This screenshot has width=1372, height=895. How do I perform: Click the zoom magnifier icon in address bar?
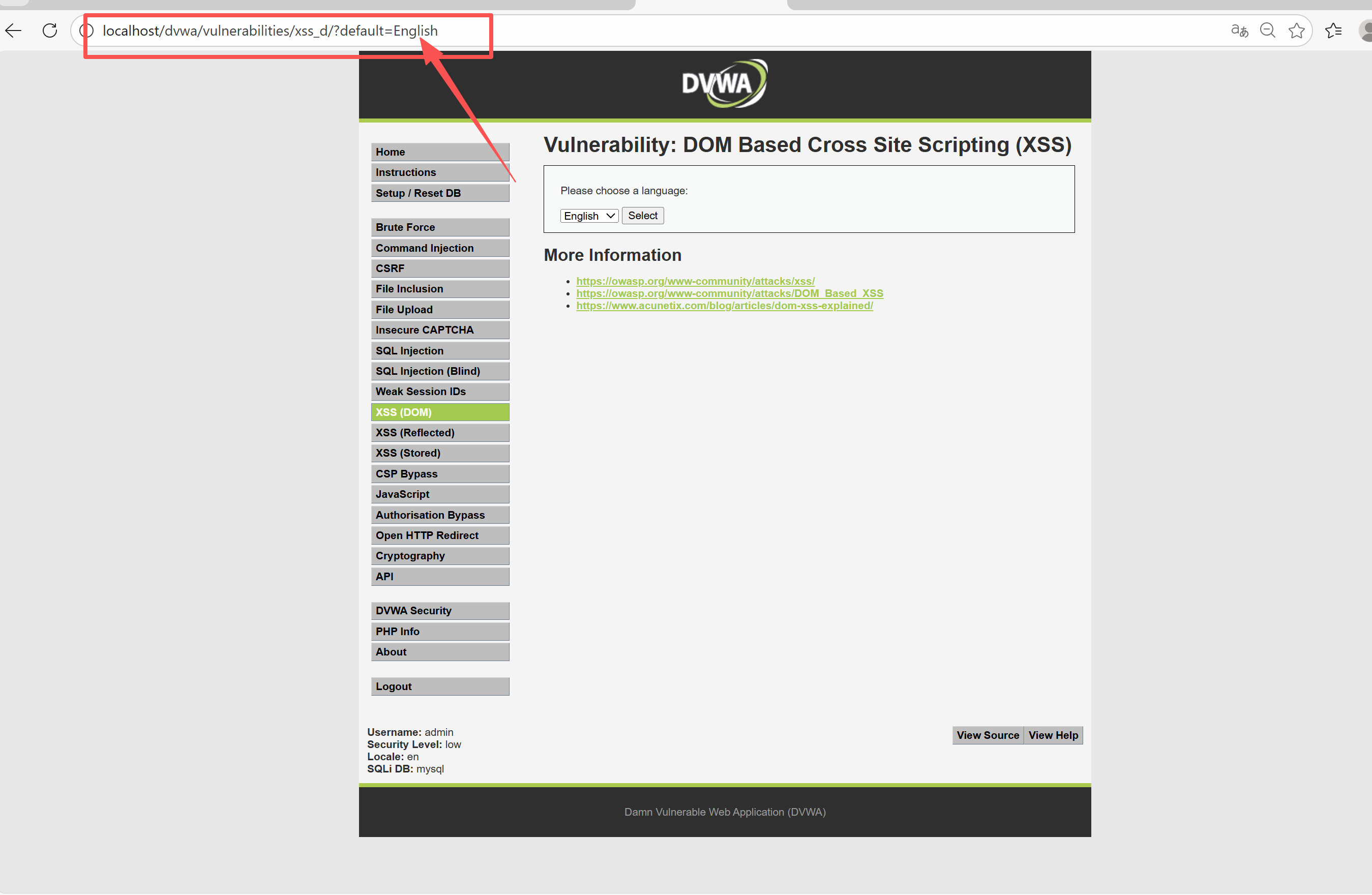point(1267,31)
